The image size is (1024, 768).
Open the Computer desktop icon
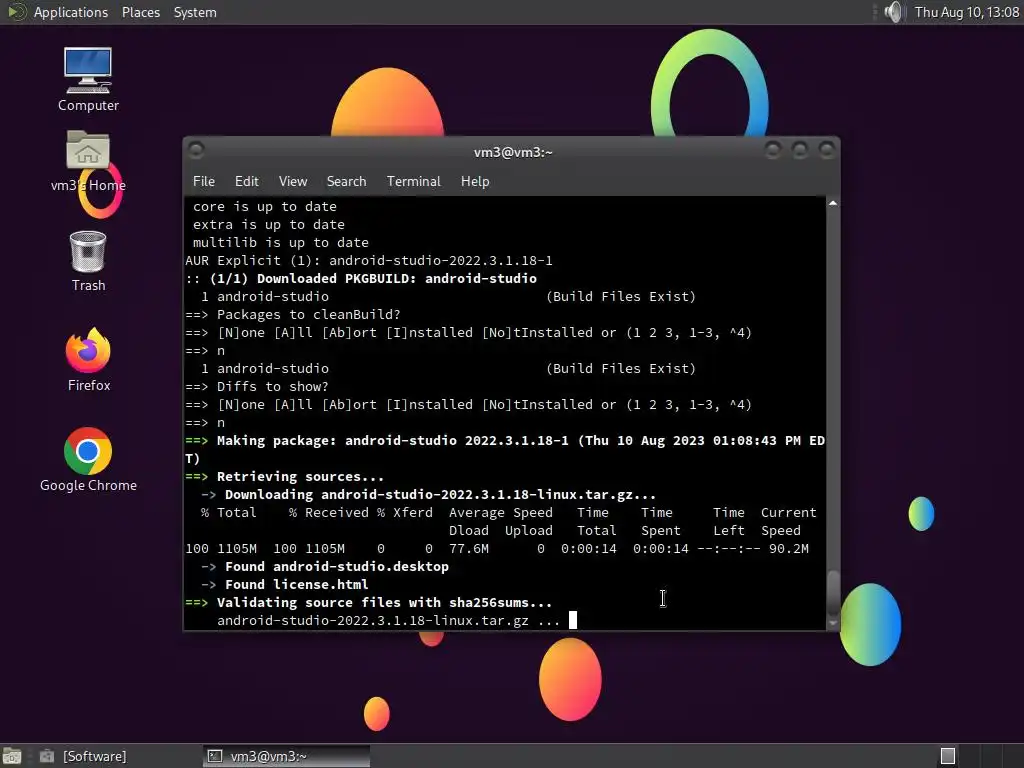tap(88, 79)
